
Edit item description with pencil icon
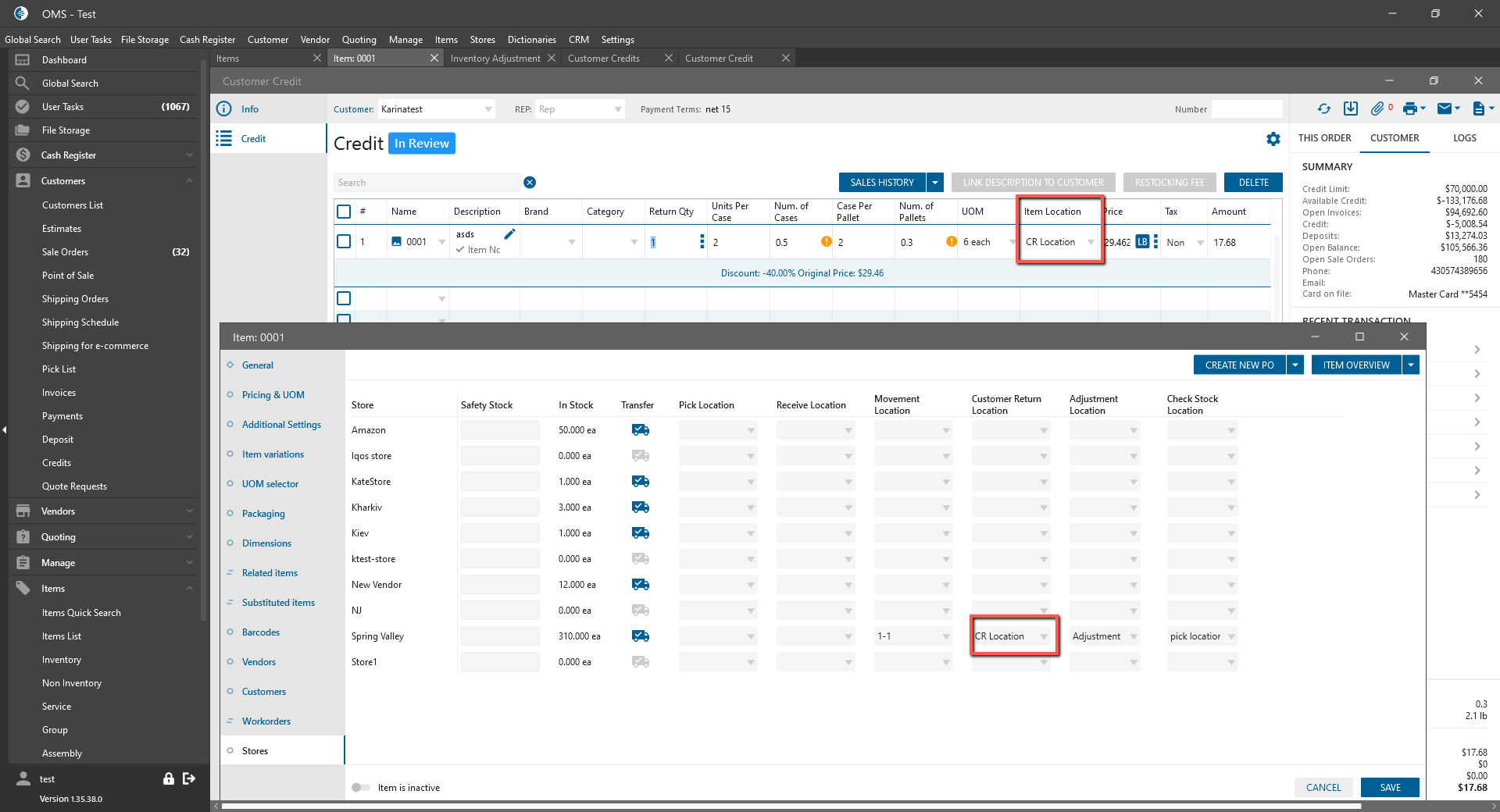(x=509, y=234)
